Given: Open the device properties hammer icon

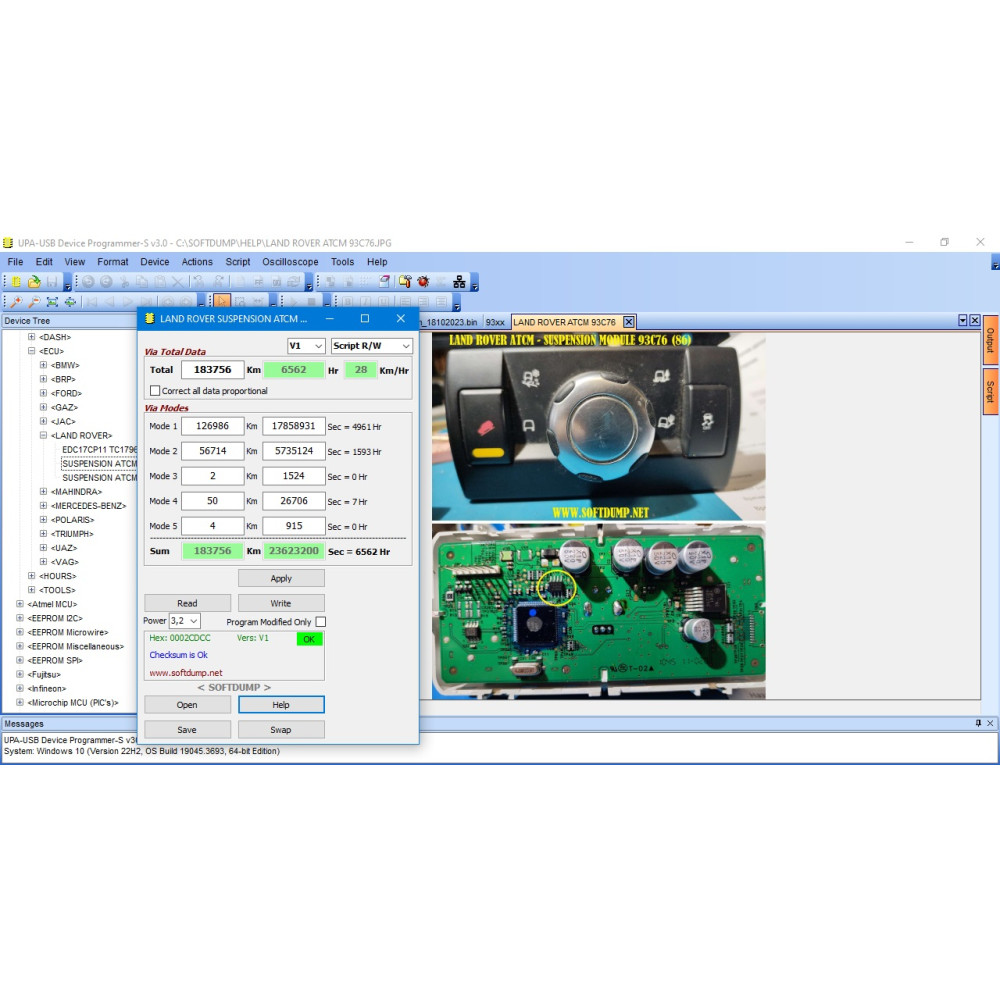Looking at the screenshot, I should pos(405,282).
